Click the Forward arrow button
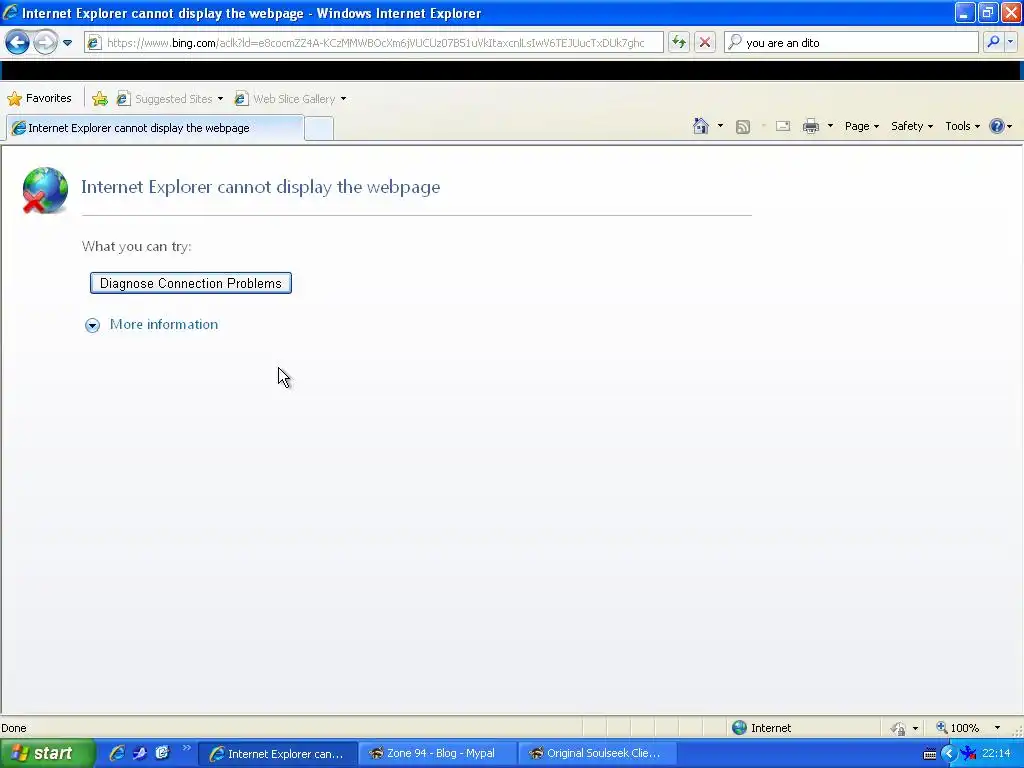Image resolution: width=1024 pixels, height=768 pixels. 45,43
